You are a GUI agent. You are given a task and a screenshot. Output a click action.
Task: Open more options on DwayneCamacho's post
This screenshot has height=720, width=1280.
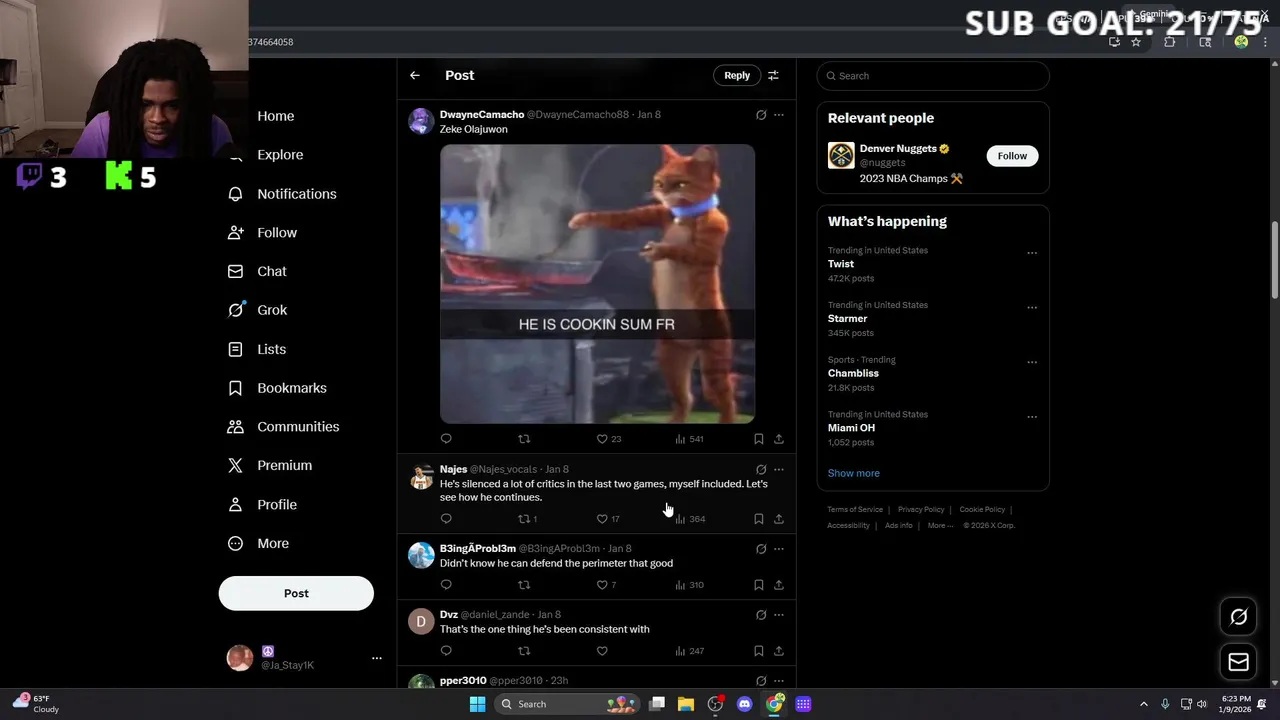click(x=779, y=115)
